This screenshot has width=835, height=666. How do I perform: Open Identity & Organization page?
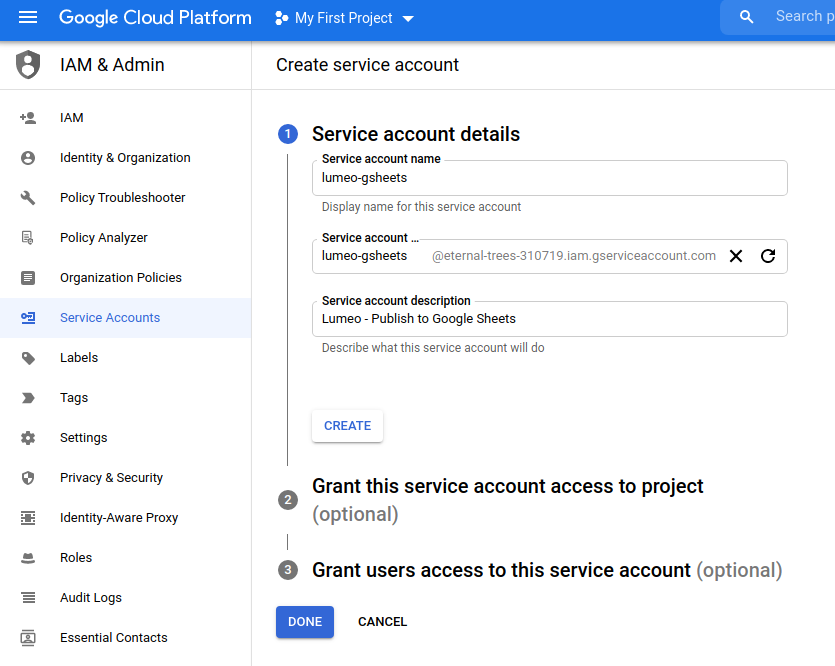126,158
